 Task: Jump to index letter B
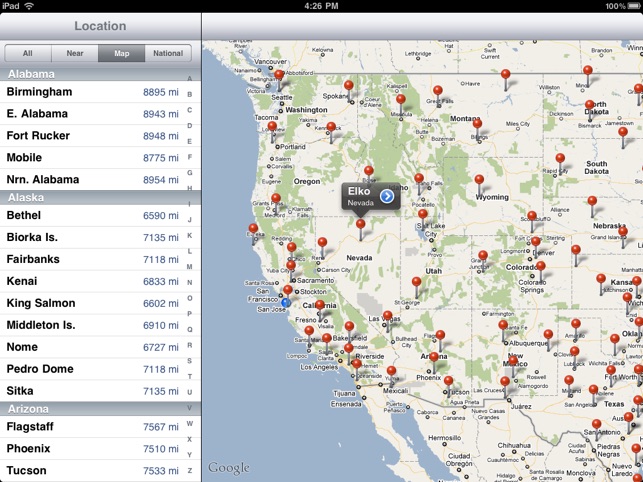point(190,94)
